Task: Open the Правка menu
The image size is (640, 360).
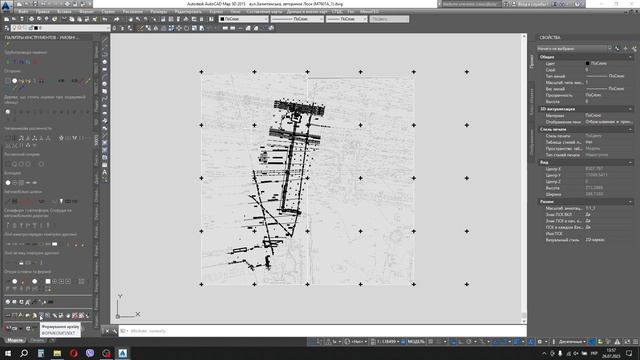Action: point(42,12)
